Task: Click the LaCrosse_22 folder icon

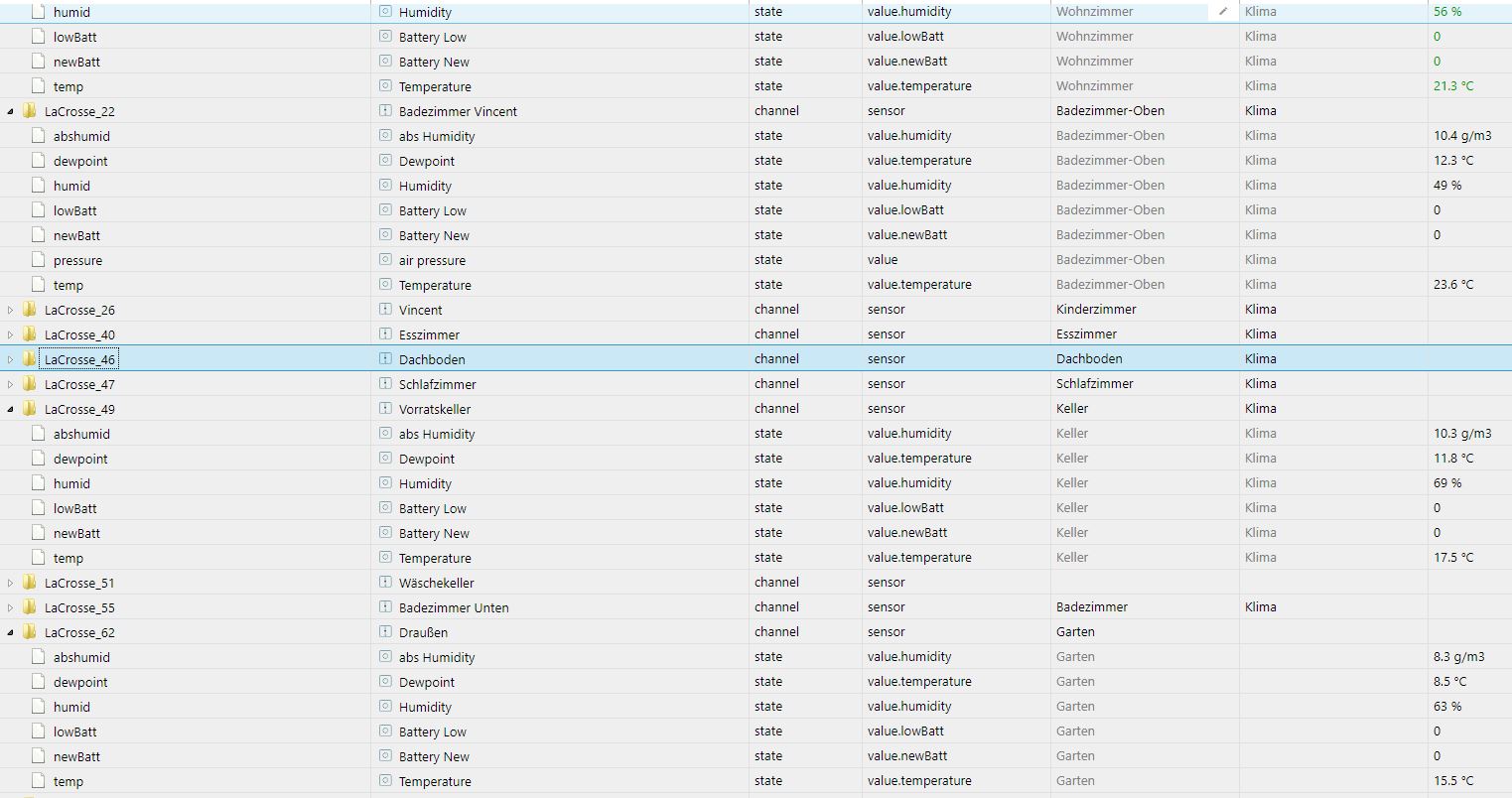Action: click(x=29, y=110)
